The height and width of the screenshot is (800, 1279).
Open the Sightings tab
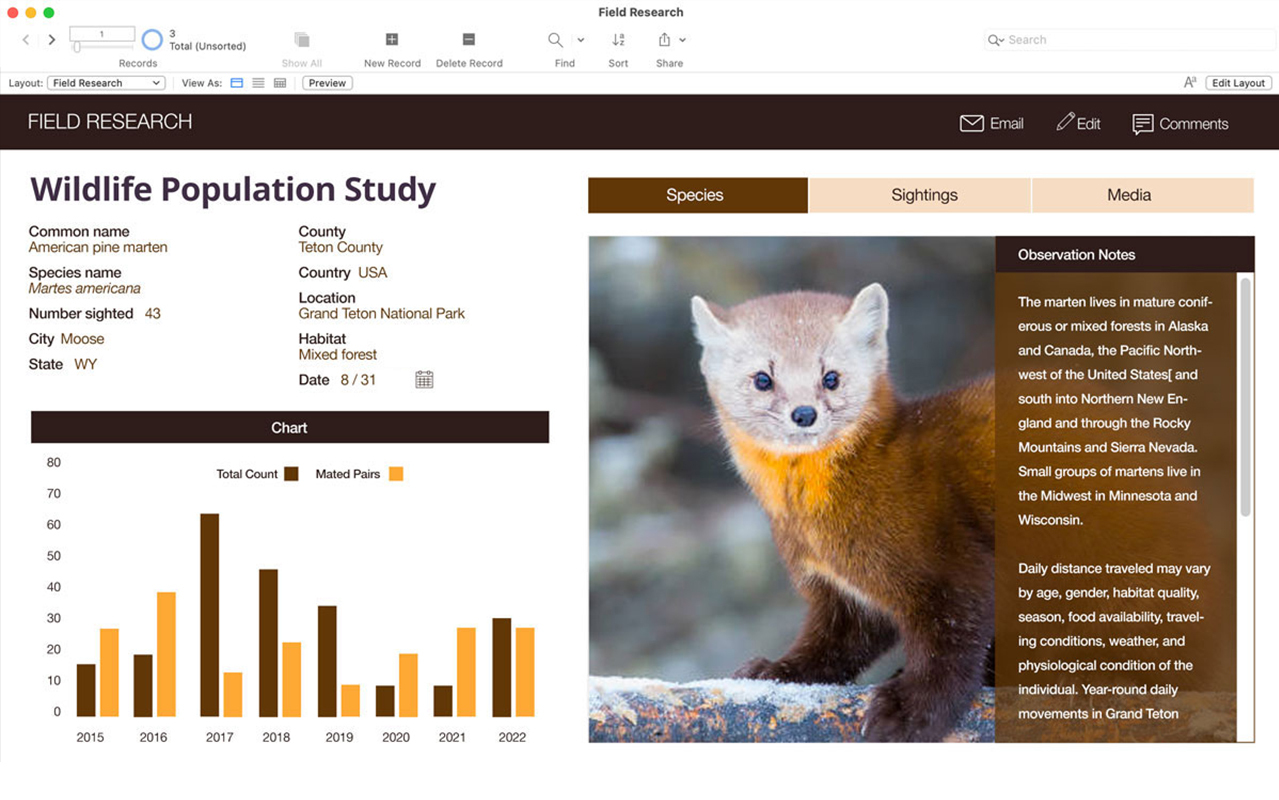[x=924, y=195]
